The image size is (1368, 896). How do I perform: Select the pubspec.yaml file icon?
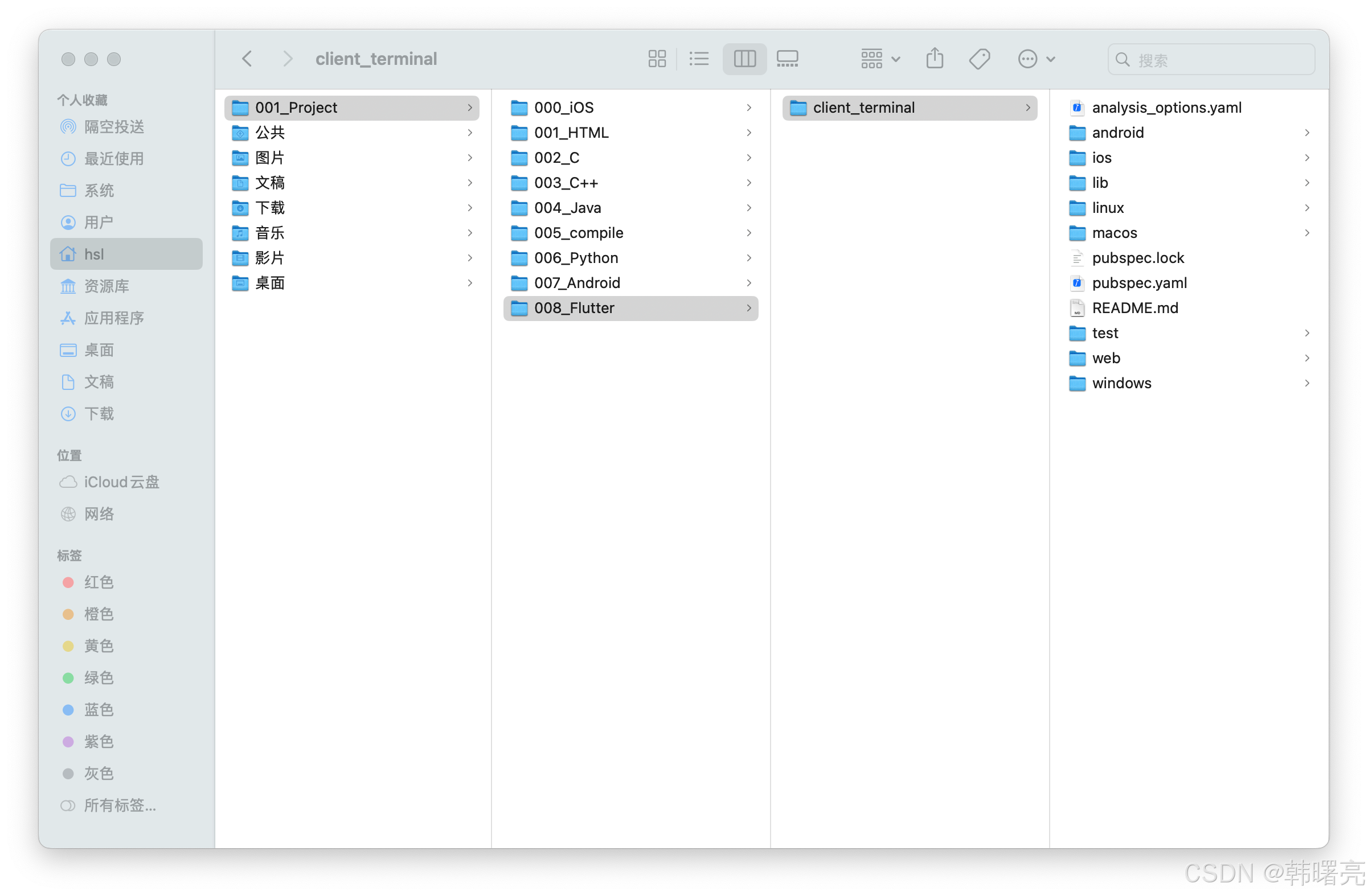tap(1076, 283)
